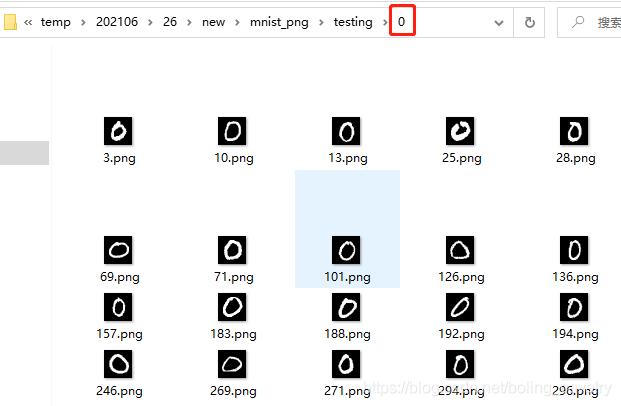Click the folder icon in address bar
The image size is (621, 406).
(10, 22)
